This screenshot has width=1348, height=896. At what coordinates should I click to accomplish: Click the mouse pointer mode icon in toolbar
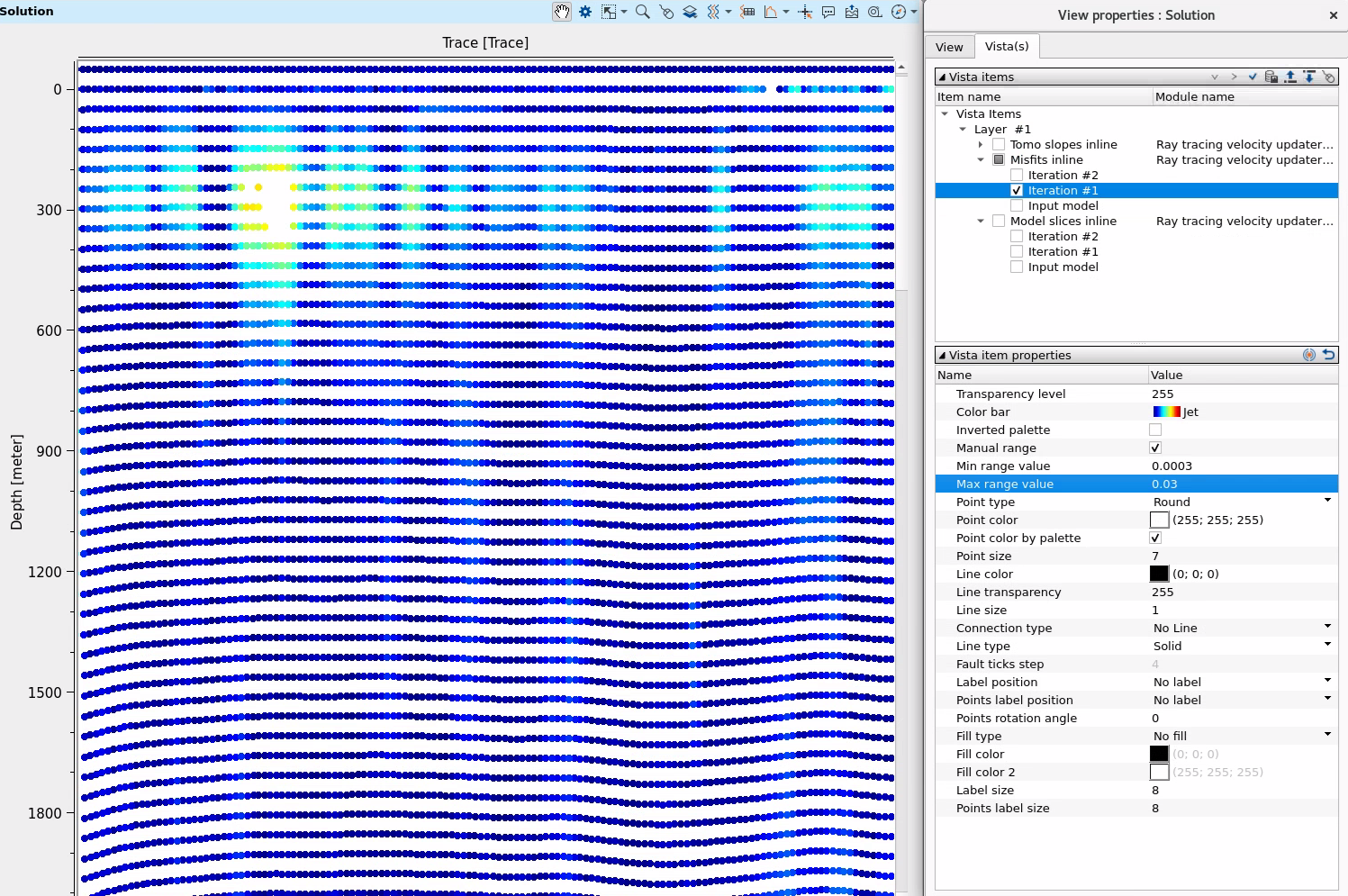(666, 12)
